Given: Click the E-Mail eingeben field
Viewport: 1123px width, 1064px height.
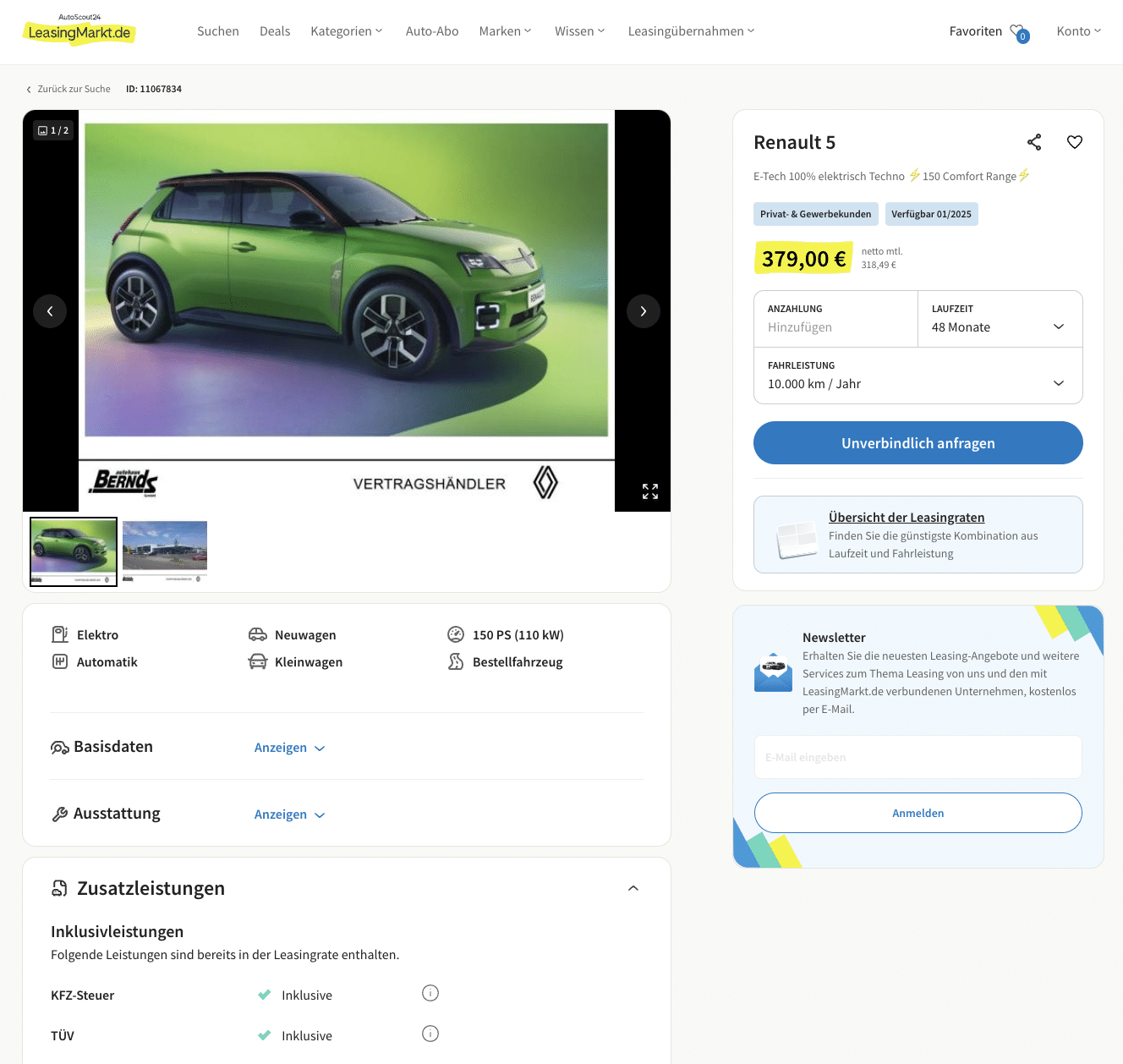Looking at the screenshot, I should 918,757.
